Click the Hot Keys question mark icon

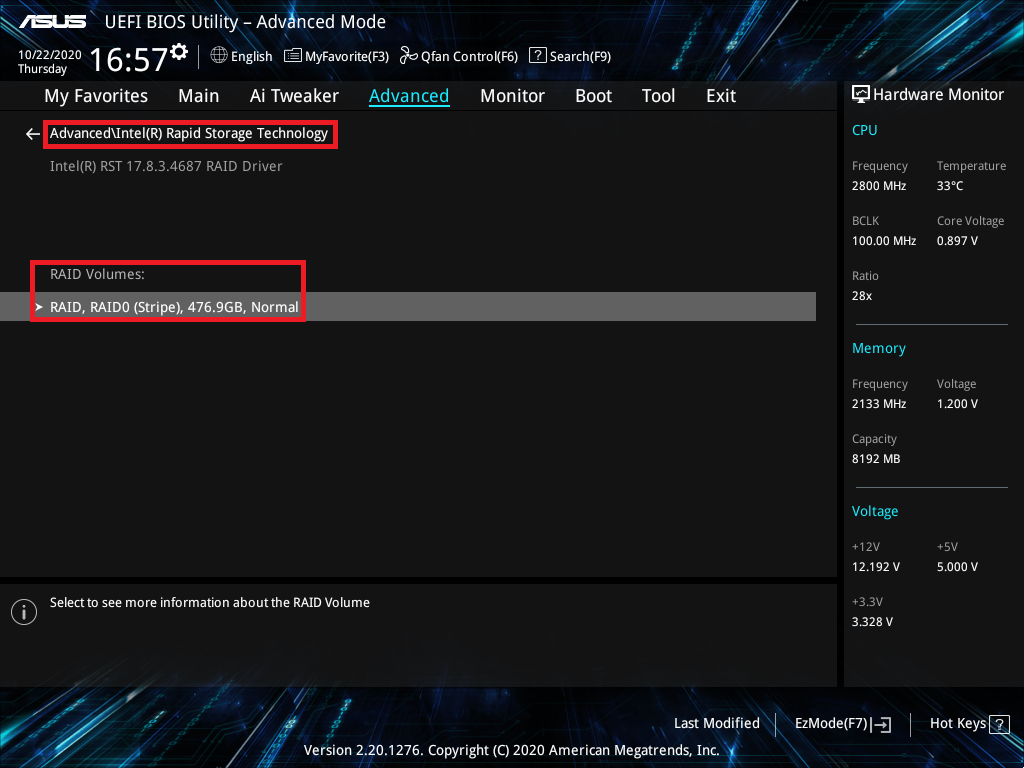click(x=999, y=724)
